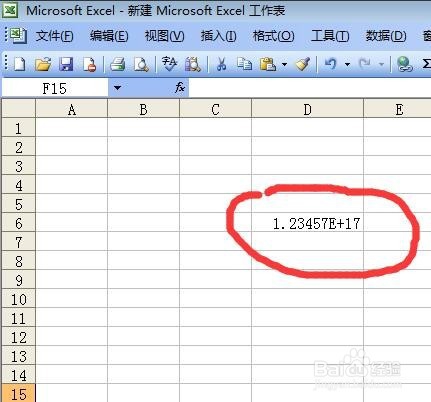Paste with the clipboard icon
Viewport: 431px width, 402px height.
point(268,63)
